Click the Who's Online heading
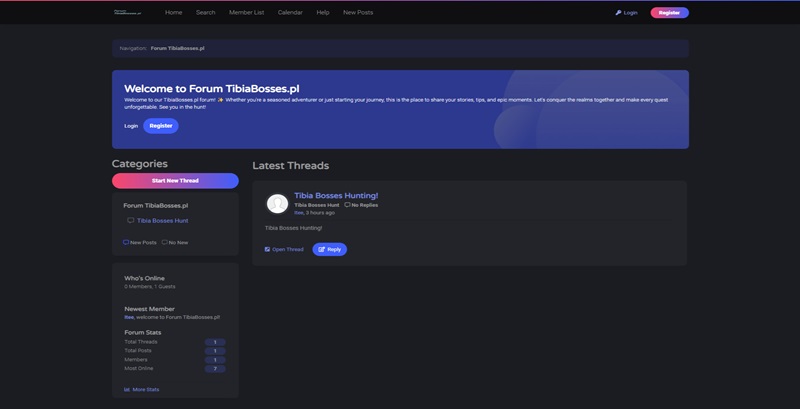This screenshot has width=800, height=409. (144, 278)
